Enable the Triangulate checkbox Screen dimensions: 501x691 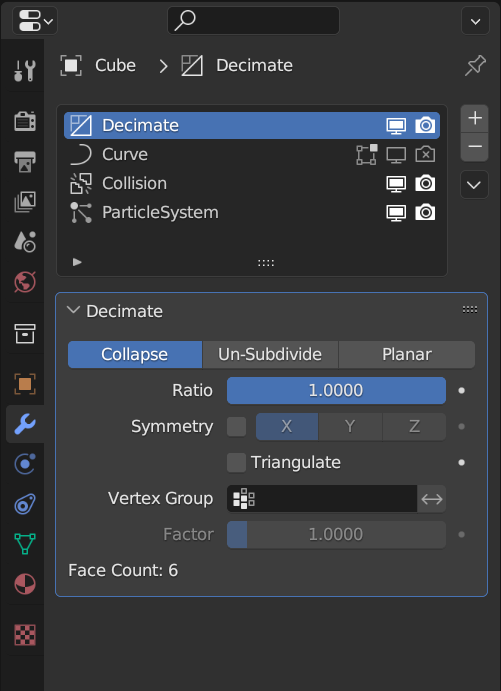coord(237,463)
